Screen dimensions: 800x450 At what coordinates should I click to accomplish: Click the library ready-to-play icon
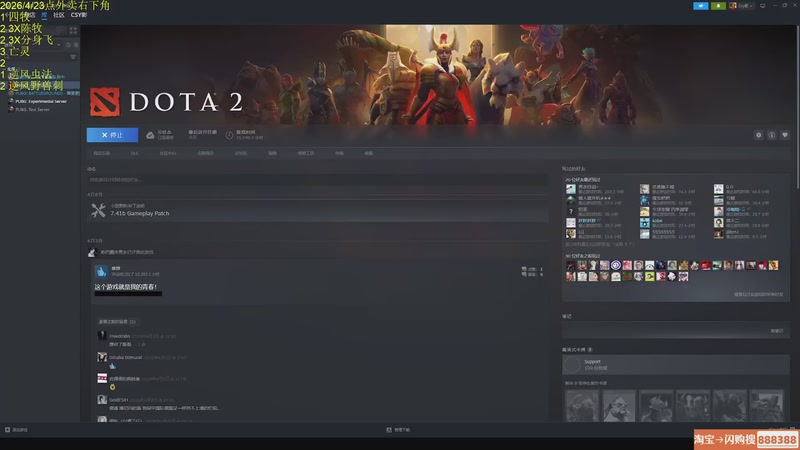click(76, 45)
